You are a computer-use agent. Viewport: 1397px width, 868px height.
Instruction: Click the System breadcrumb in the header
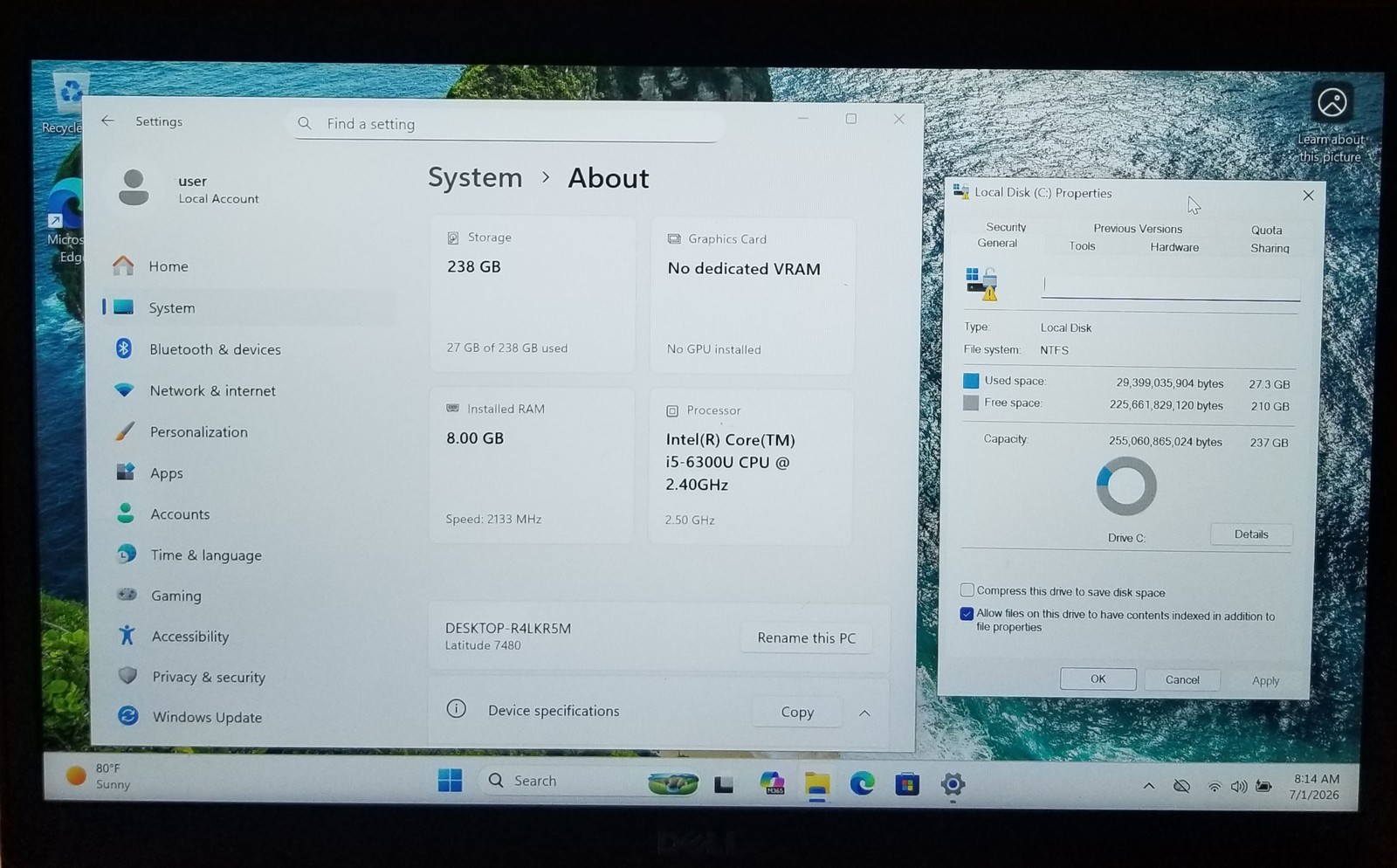[x=475, y=177]
